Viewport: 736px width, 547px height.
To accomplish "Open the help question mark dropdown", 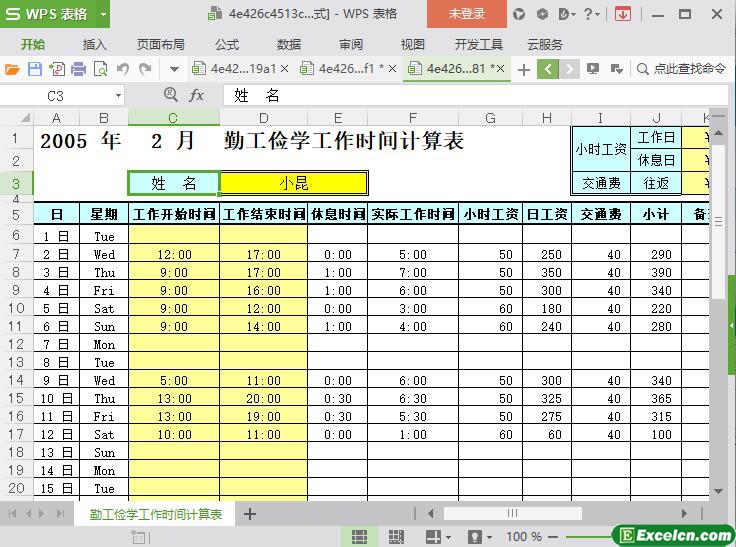I will tap(591, 14).
